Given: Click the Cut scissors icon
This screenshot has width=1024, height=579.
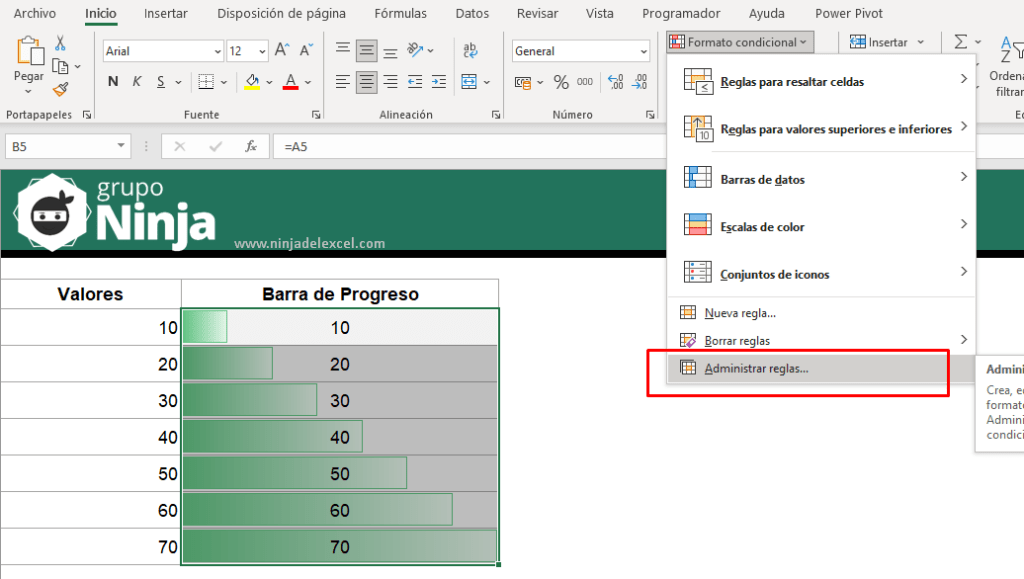Looking at the screenshot, I should [60, 43].
